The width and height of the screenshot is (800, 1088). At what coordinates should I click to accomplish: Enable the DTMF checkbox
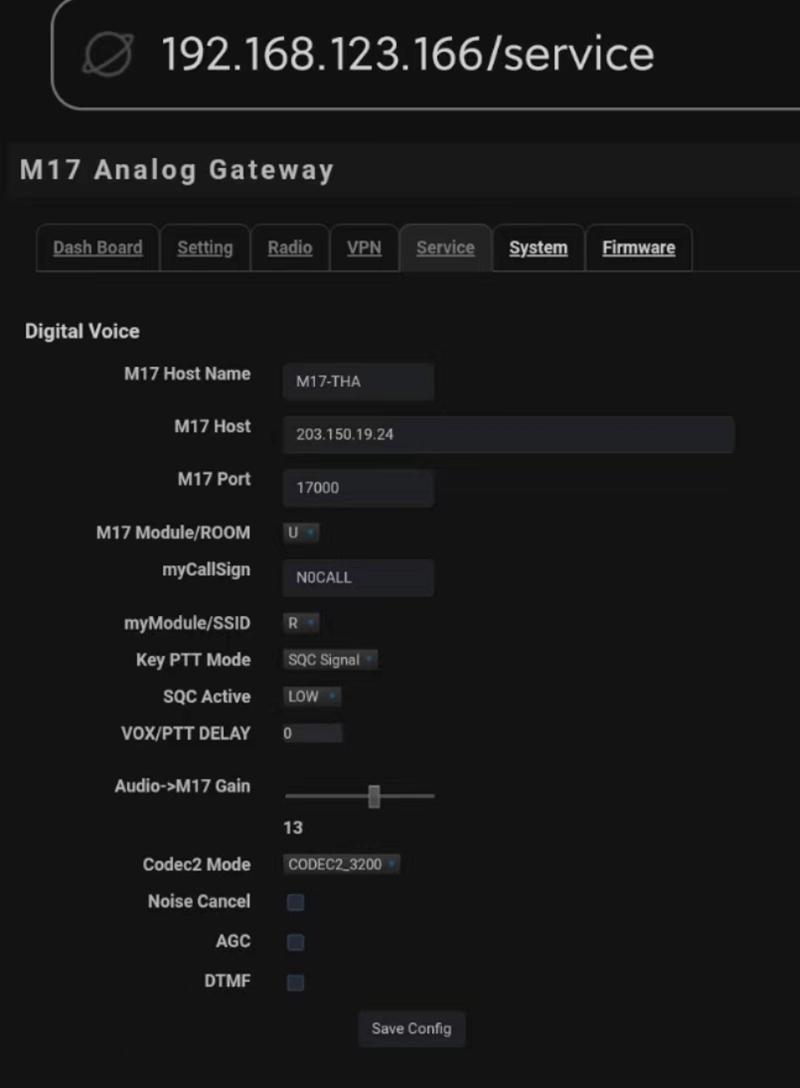(295, 982)
